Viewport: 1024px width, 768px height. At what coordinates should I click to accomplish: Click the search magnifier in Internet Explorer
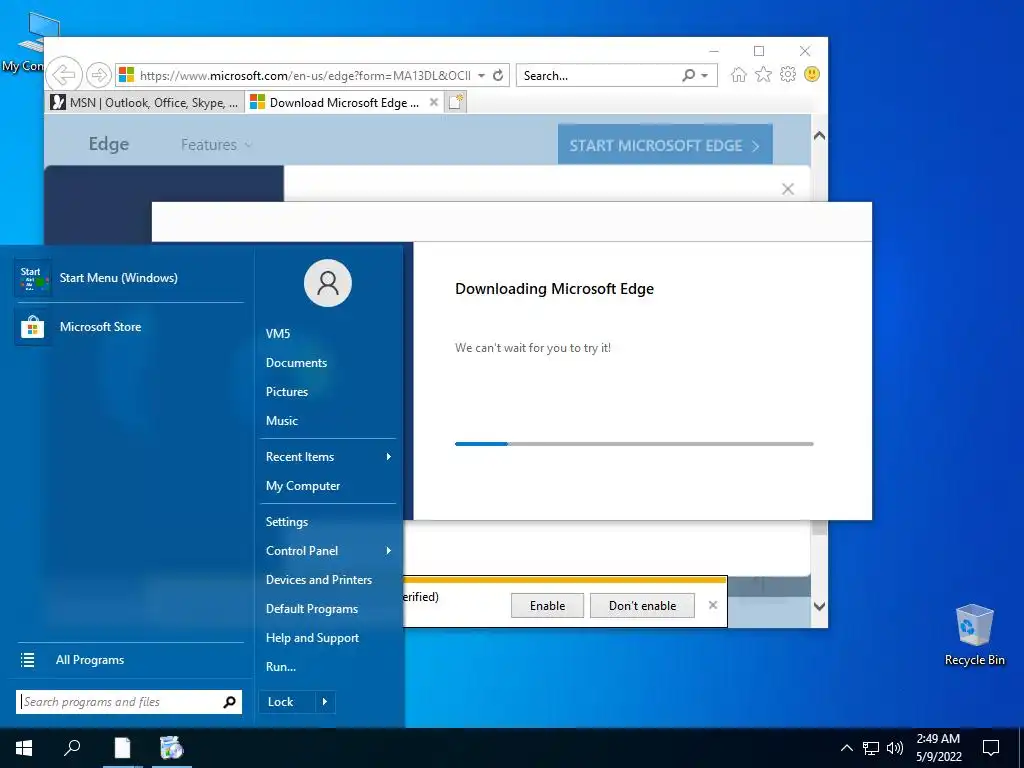point(688,75)
